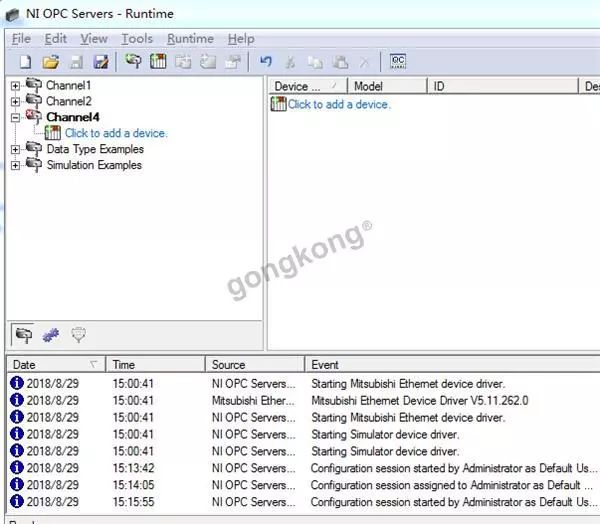Click 'Click to add a device' under Channel4
The image size is (600, 524).
(116, 133)
